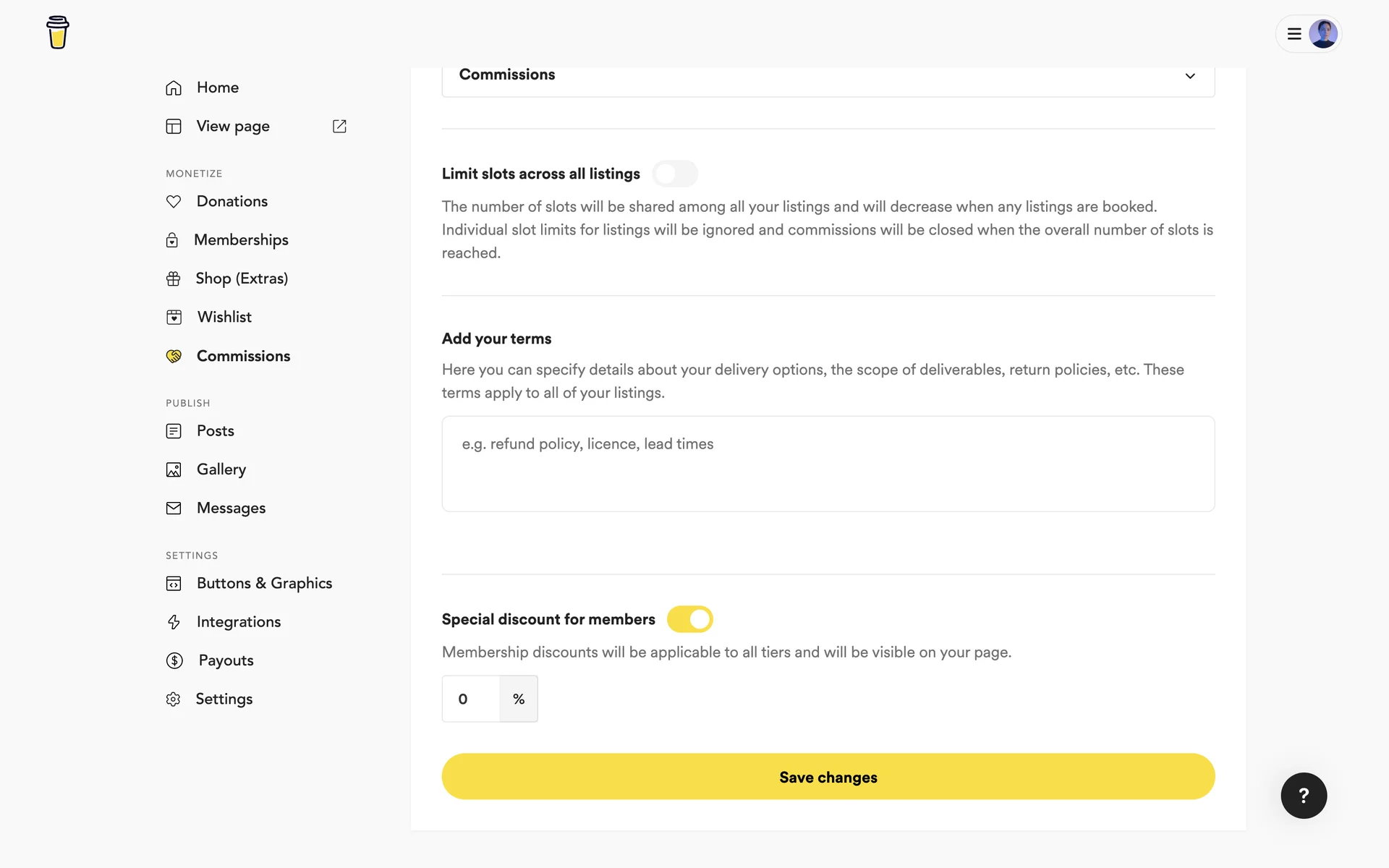1389x868 pixels.
Task: Click the Donations heart icon
Action: pyautogui.click(x=174, y=202)
